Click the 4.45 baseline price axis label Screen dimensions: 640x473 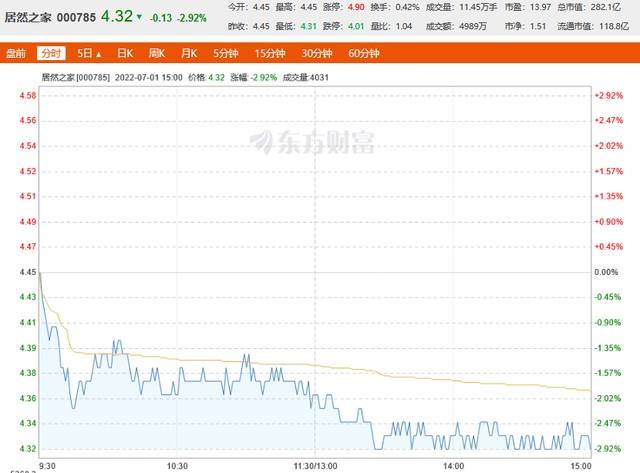[x=28, y=272]
